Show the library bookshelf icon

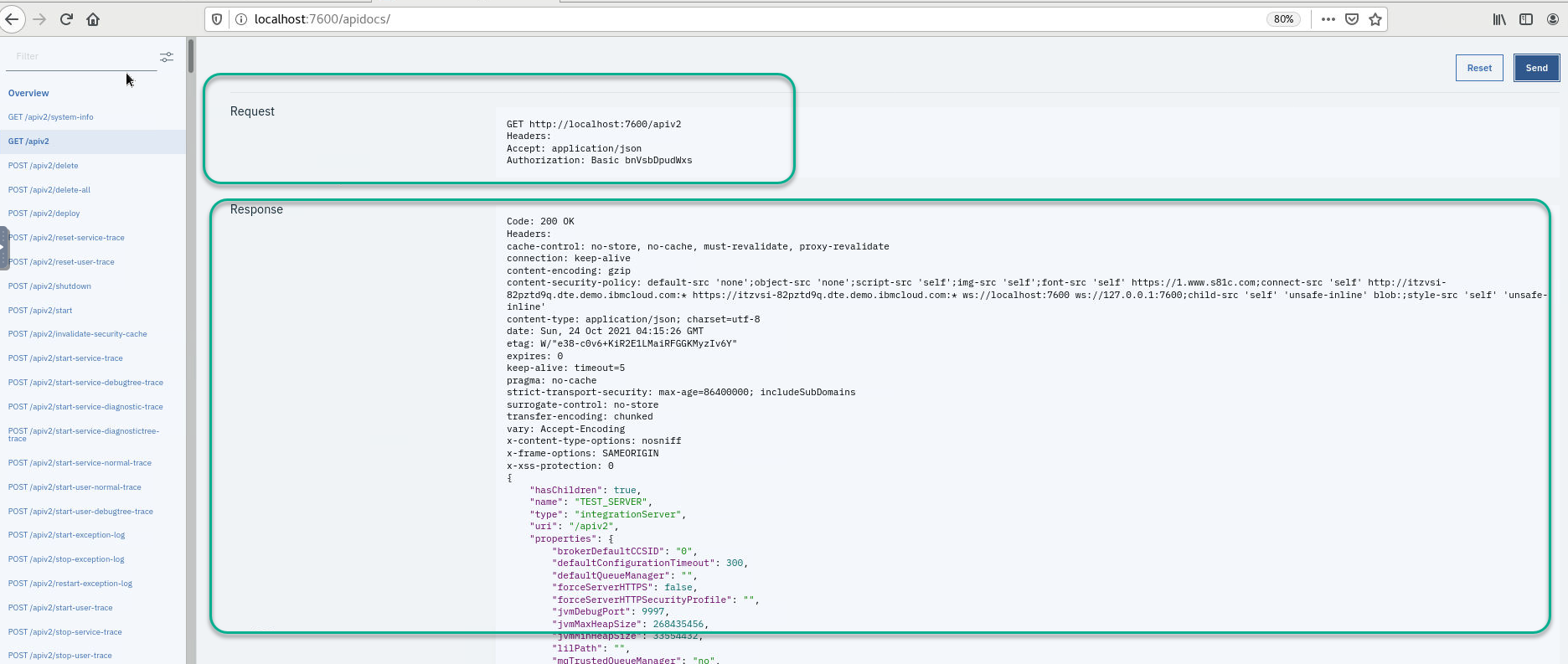coord(1499,19)
